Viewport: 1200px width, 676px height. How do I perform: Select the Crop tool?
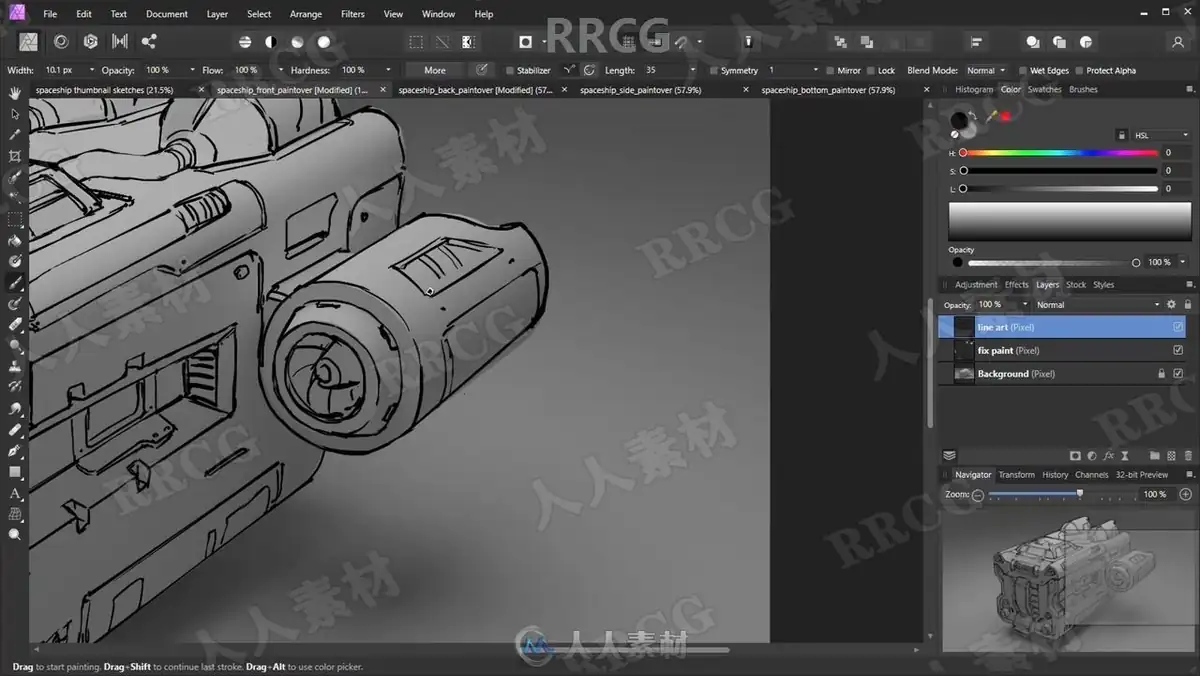[x=15, y=156]
